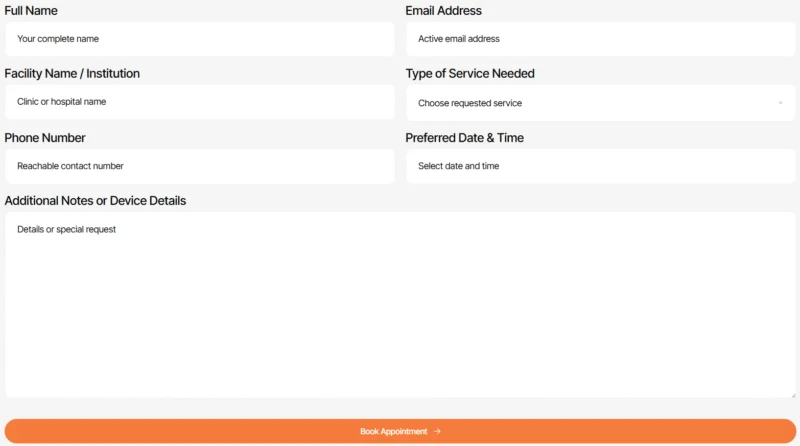Click the chevron in the service dropdown
The image size is (800, 446).
pos(780,103)
